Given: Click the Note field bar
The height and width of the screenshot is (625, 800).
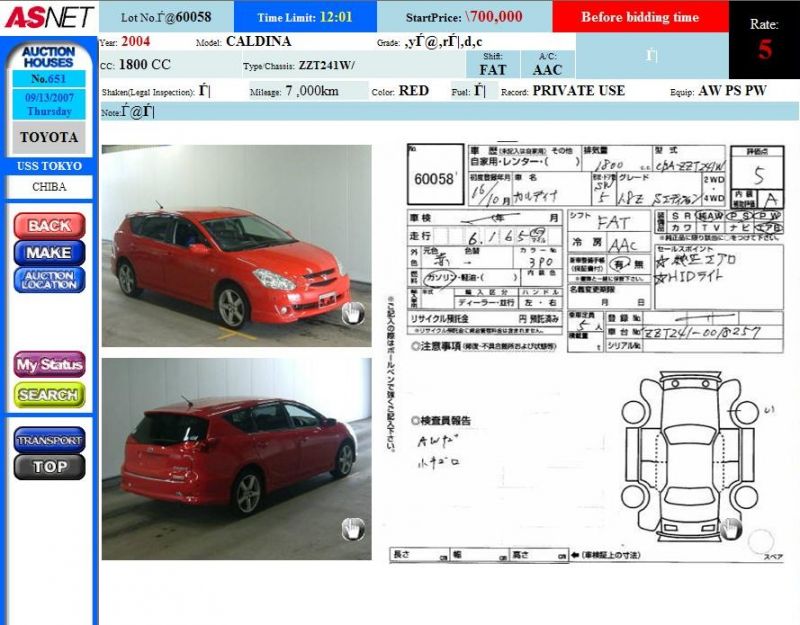Looking at the screenshot, I should pos(449,111).
